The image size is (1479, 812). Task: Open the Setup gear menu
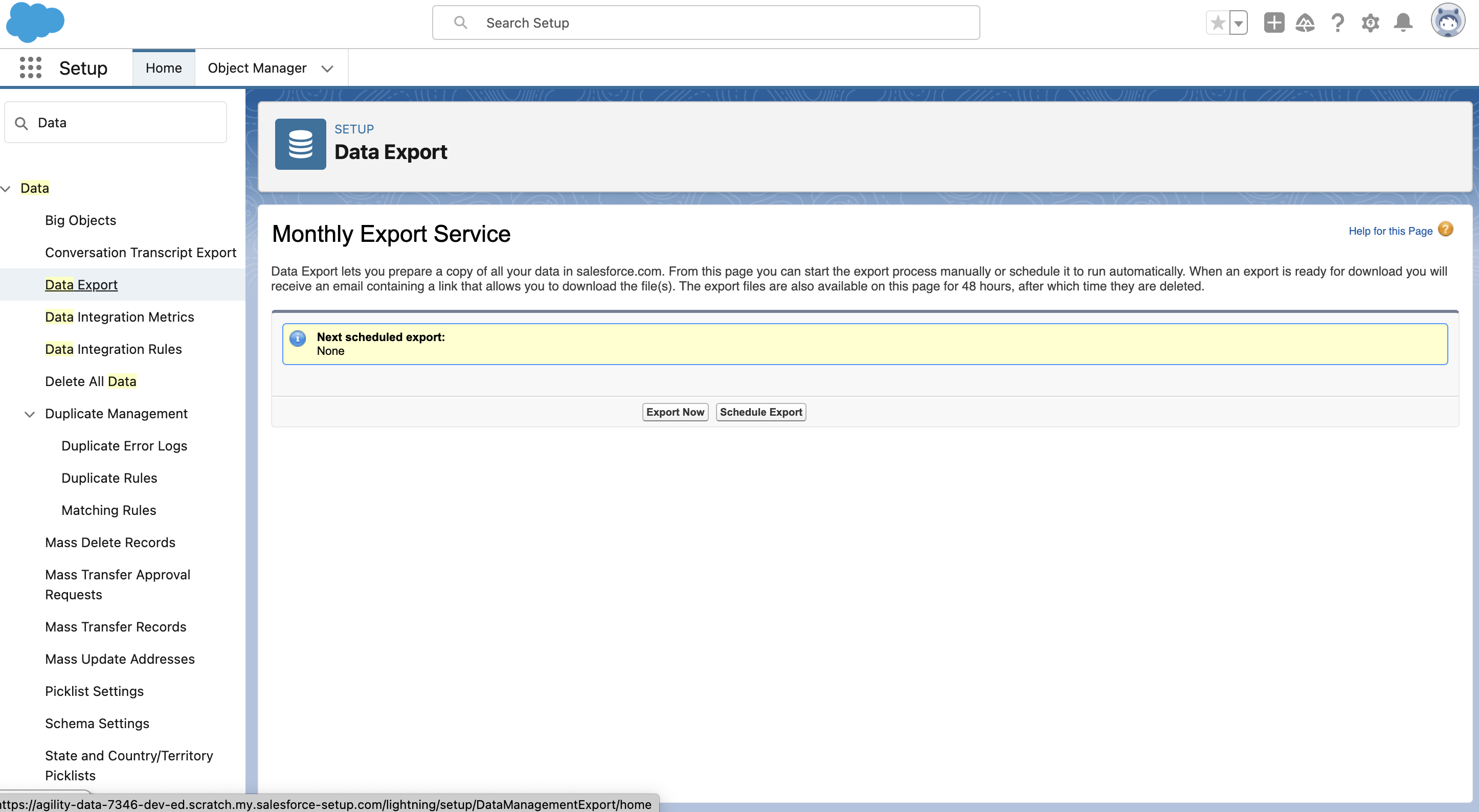[1370, 23]
